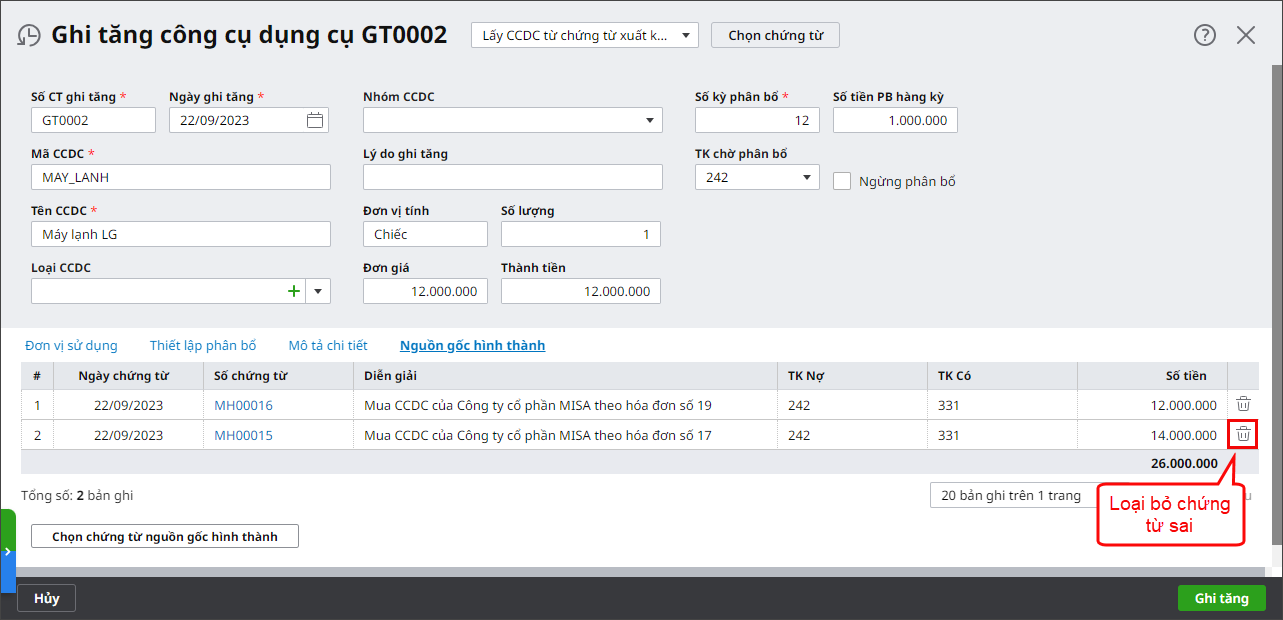Open the TK chờ phân bổ dropdown
This screenshot has width=1283, height=620.
[806, 178]
